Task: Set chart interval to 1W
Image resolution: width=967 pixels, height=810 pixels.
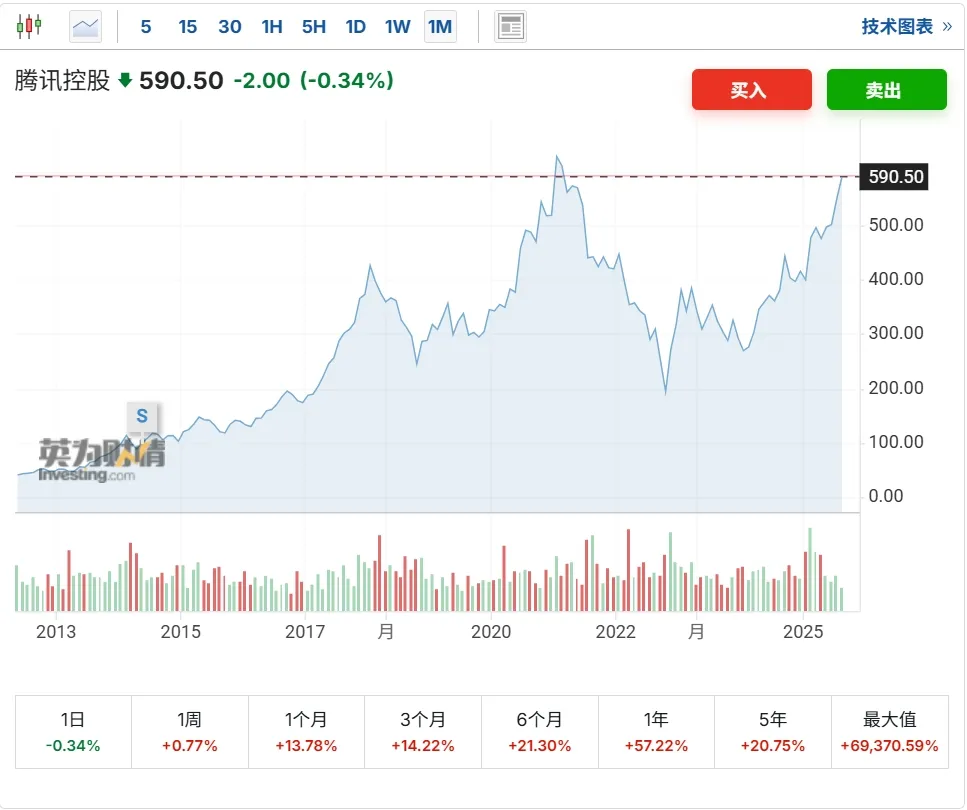Action: click(x=398, y=27)
